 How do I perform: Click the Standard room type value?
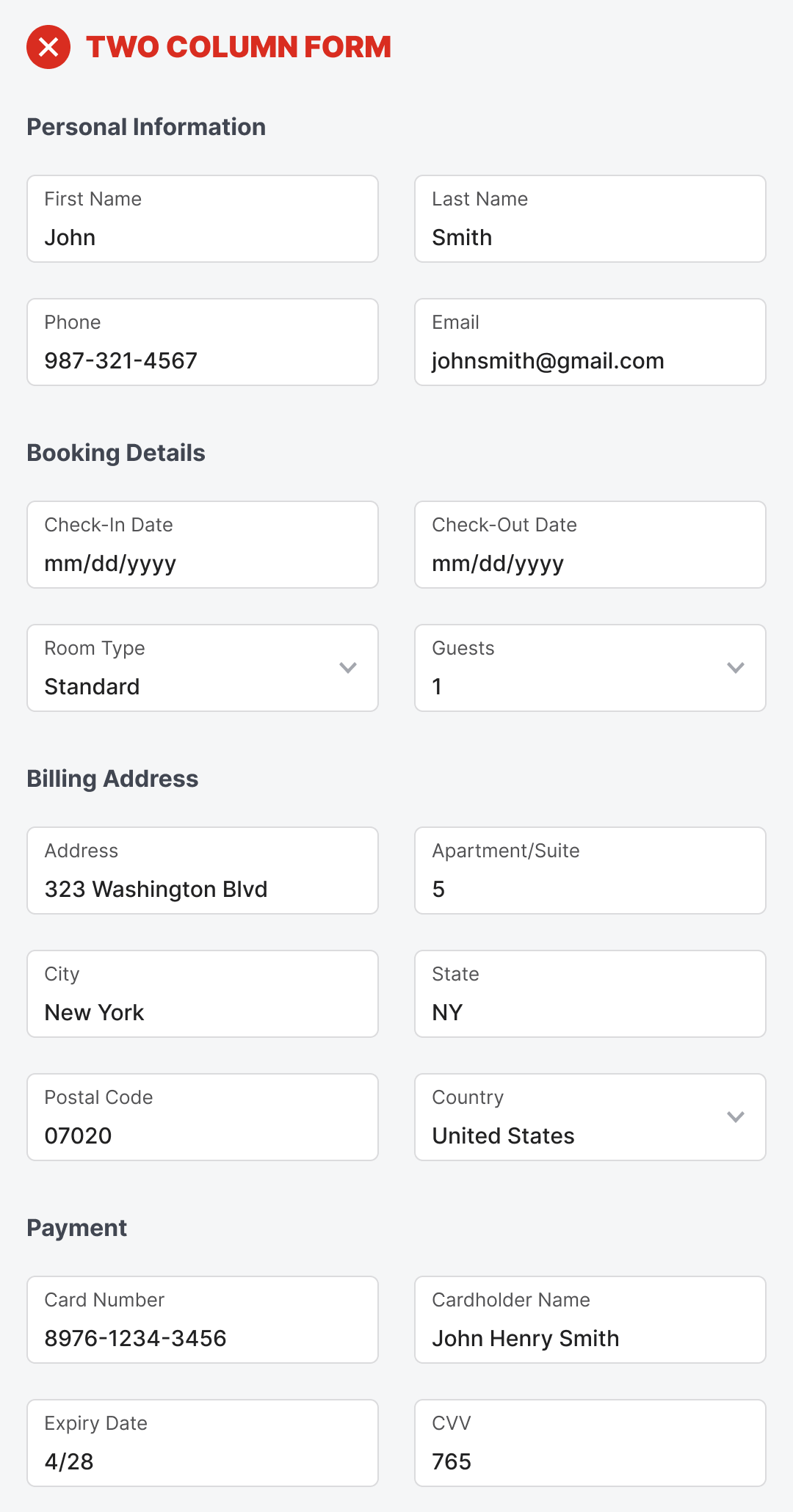(x=93, y=687)
